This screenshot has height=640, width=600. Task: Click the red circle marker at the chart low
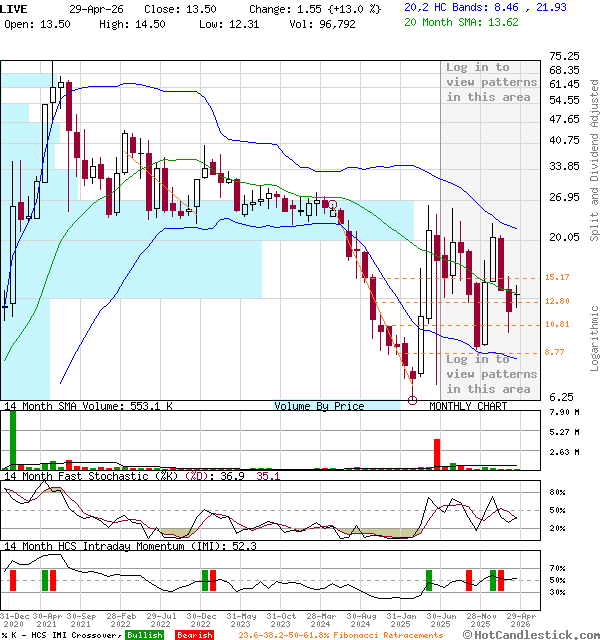412,401
